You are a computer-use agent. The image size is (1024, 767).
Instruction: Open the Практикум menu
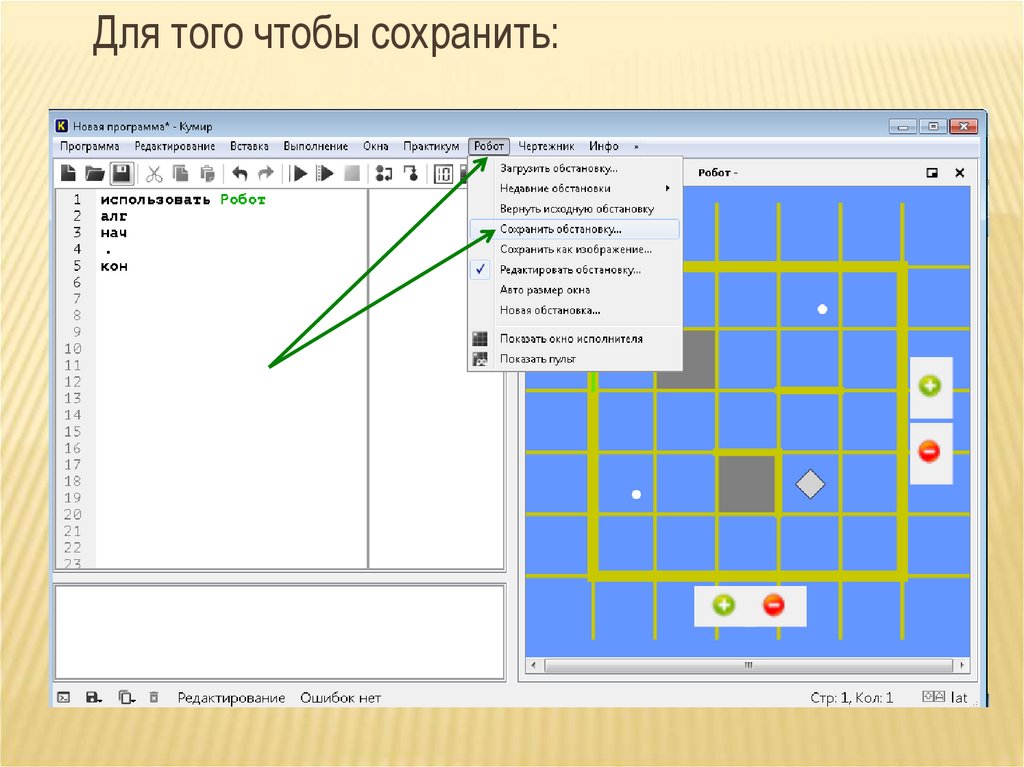[x=431, y=146]
